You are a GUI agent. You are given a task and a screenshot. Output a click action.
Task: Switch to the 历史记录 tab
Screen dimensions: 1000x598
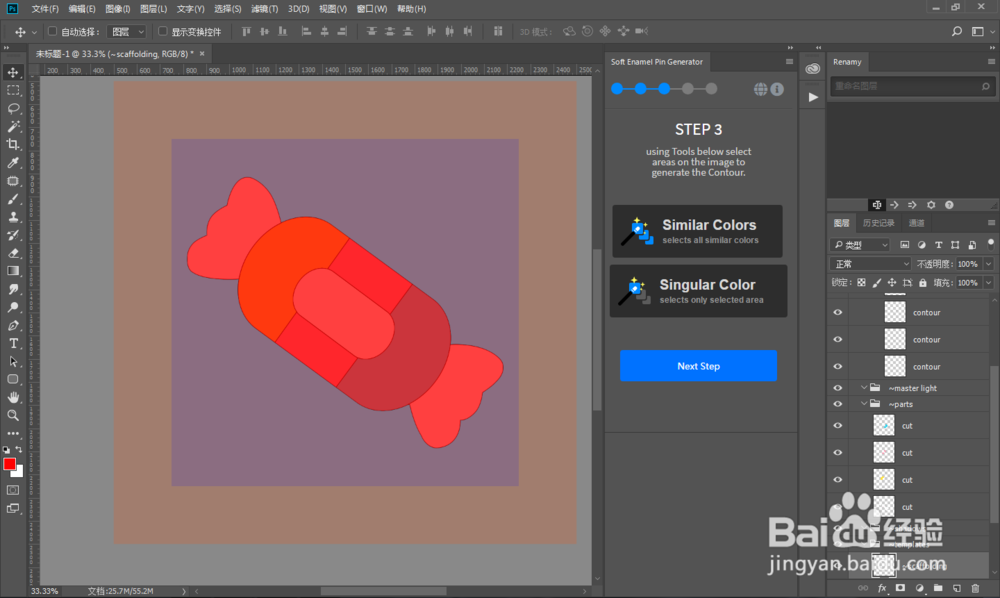878,223
